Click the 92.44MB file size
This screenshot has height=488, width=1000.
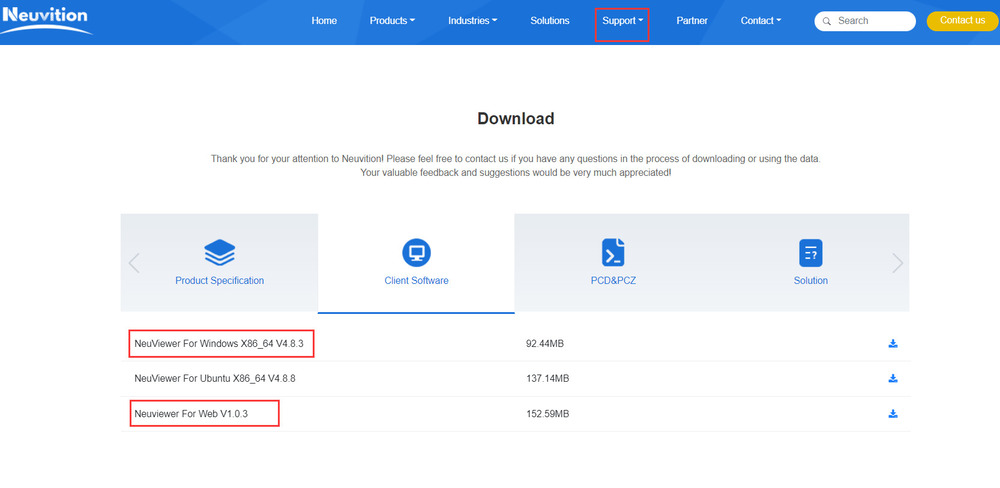[545, 344]
